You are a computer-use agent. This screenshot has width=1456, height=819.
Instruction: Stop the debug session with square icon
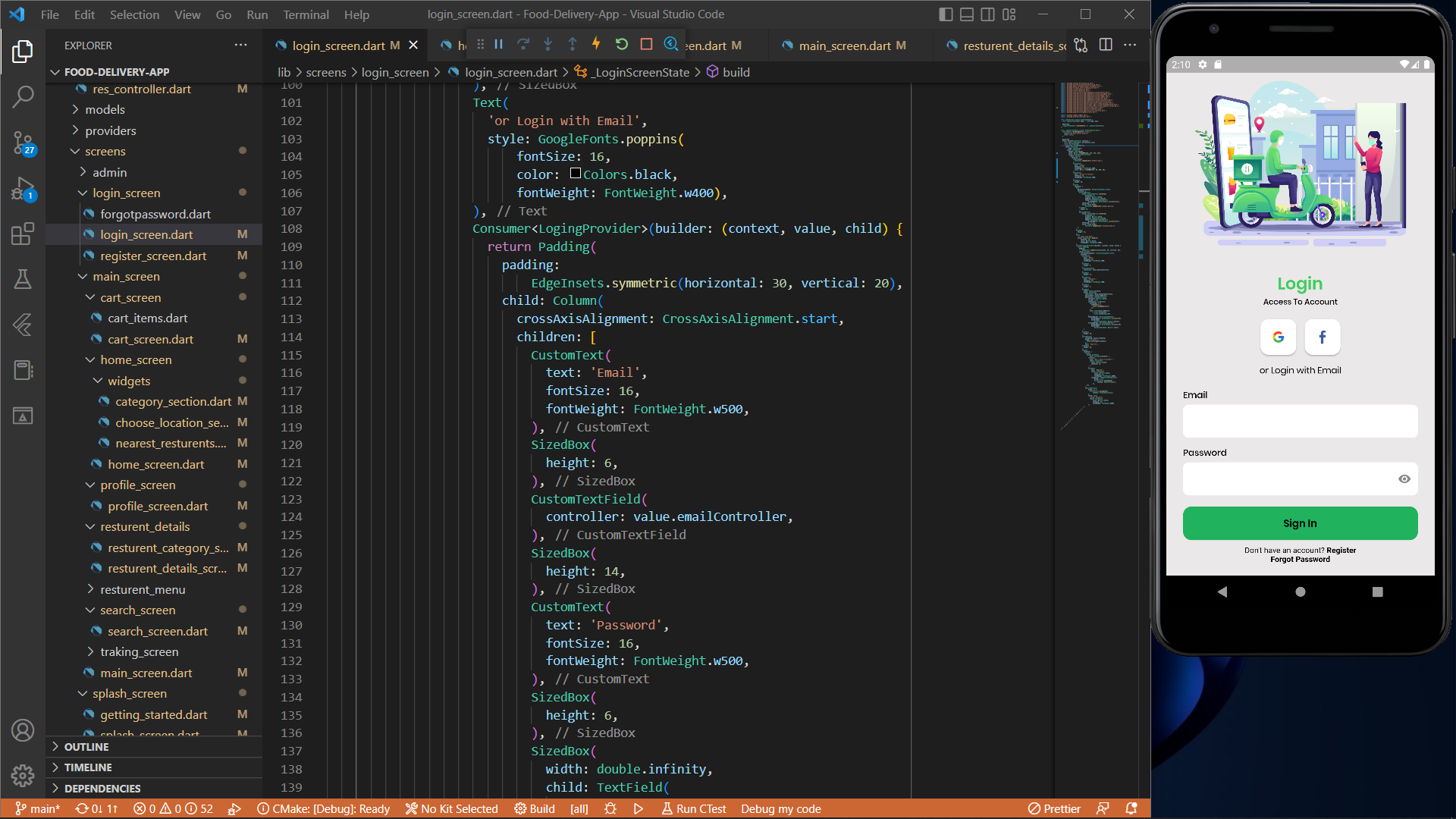(x=646, y=45)
